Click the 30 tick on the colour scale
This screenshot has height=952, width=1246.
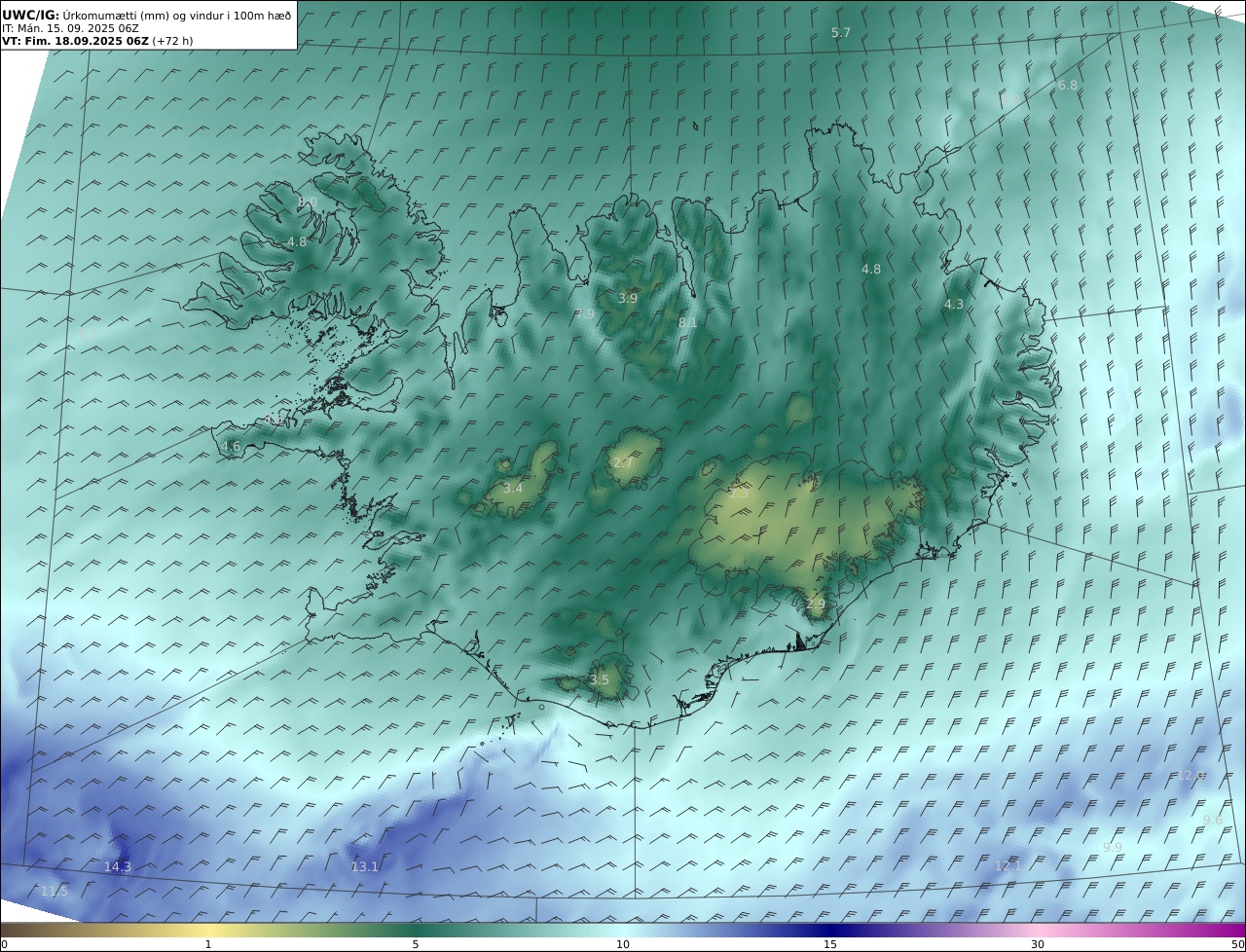(1038, 944)
